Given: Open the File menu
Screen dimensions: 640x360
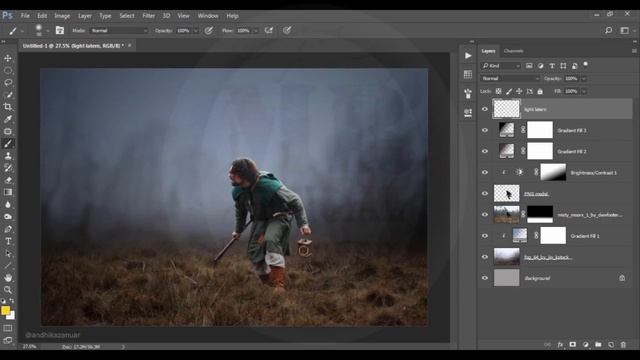Looking at the screenshot, I should 25,16.
